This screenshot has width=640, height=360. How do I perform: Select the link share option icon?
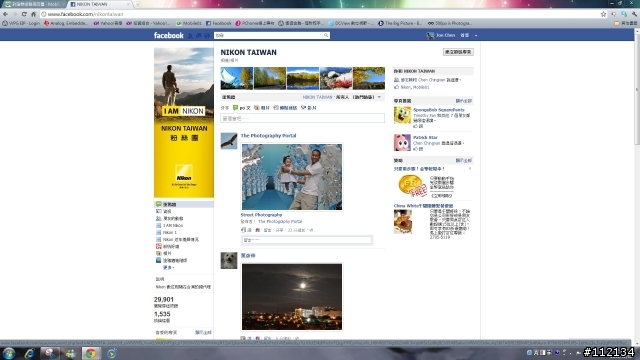coord(276,108)
